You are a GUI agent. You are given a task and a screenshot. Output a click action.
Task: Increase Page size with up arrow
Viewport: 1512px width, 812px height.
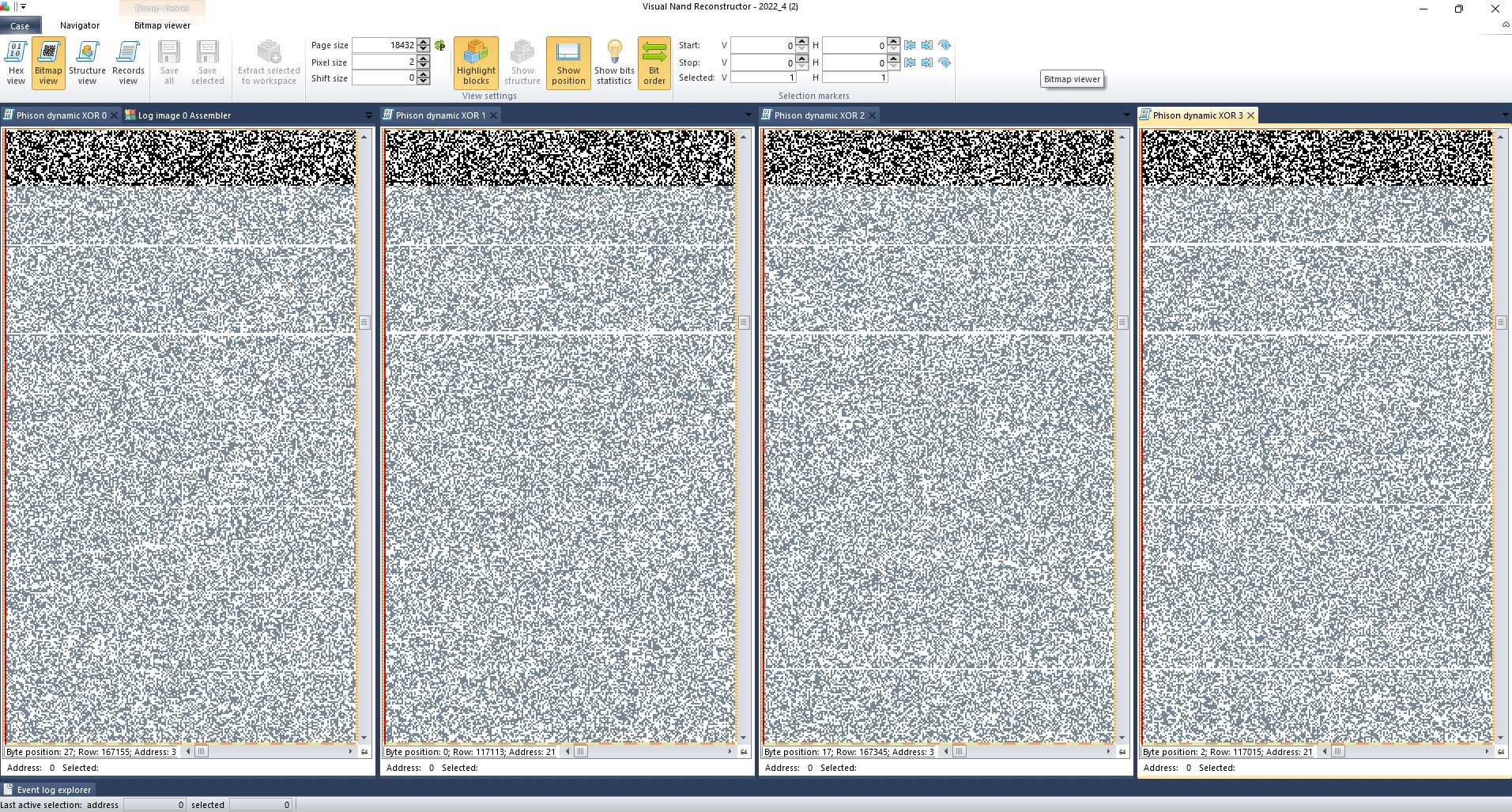point(424,42)
